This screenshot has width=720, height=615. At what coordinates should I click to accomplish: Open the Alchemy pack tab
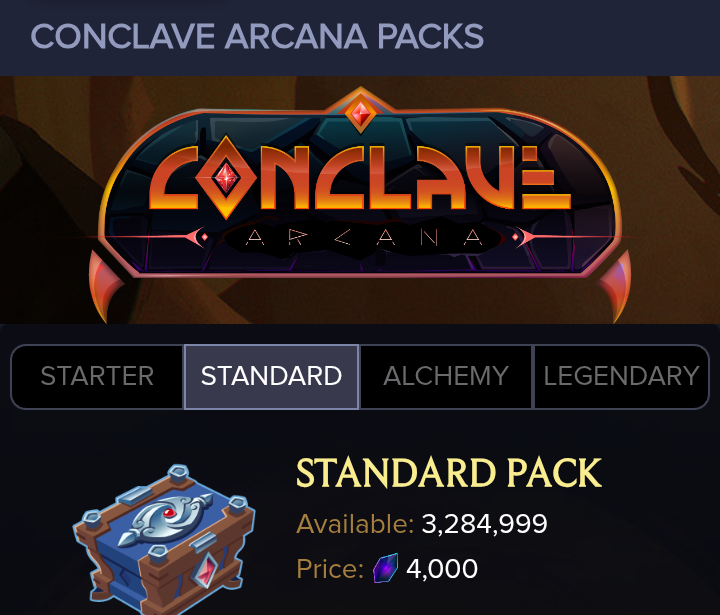pos(446,376)
